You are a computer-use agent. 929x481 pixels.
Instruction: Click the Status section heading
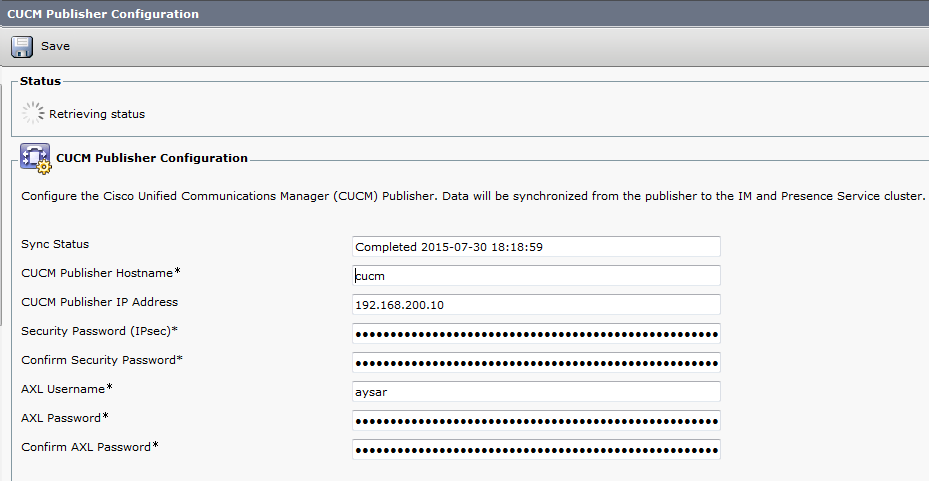pyautogui.click(x=40, y=81)
